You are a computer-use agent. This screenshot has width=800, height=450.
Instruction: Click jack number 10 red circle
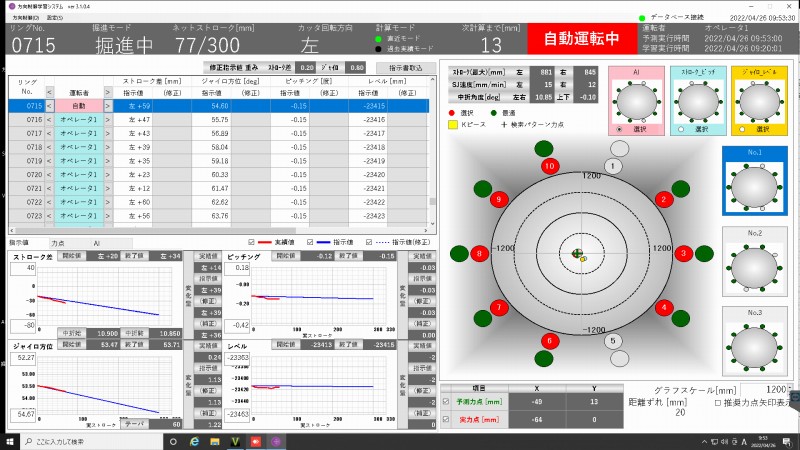(x=549, y=165)
